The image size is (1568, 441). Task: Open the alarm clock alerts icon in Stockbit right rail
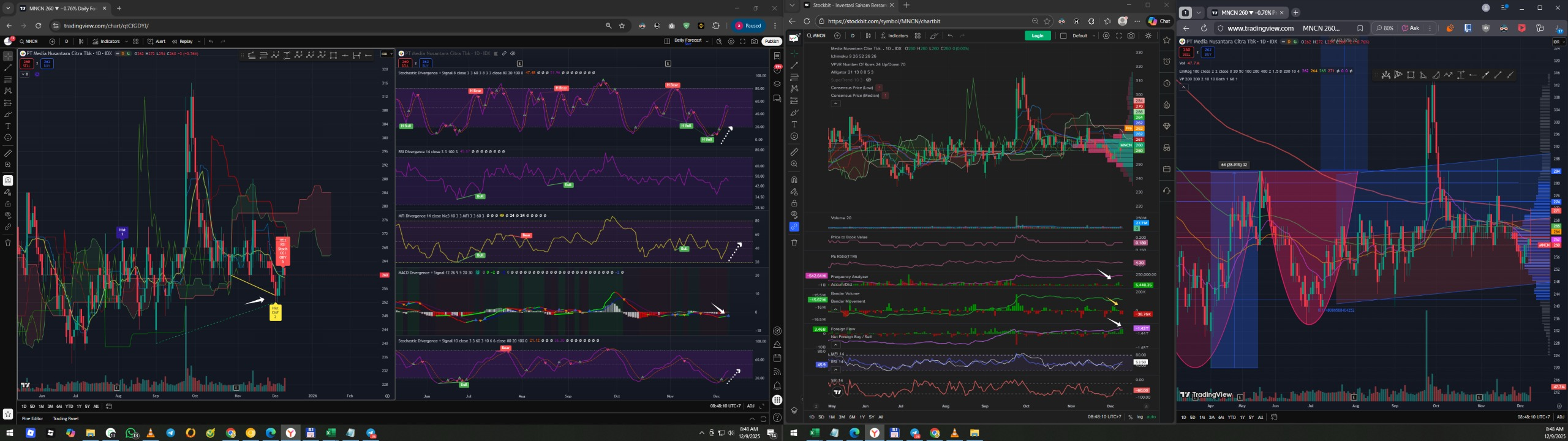[1166, 62]
